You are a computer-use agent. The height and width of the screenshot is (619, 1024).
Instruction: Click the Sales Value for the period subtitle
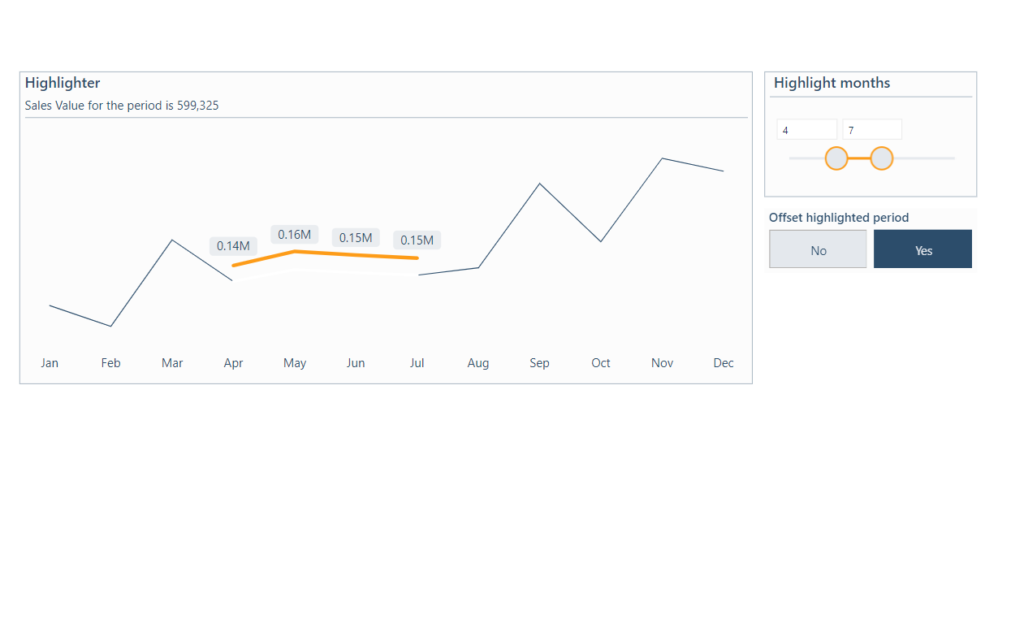coord(122,105)
